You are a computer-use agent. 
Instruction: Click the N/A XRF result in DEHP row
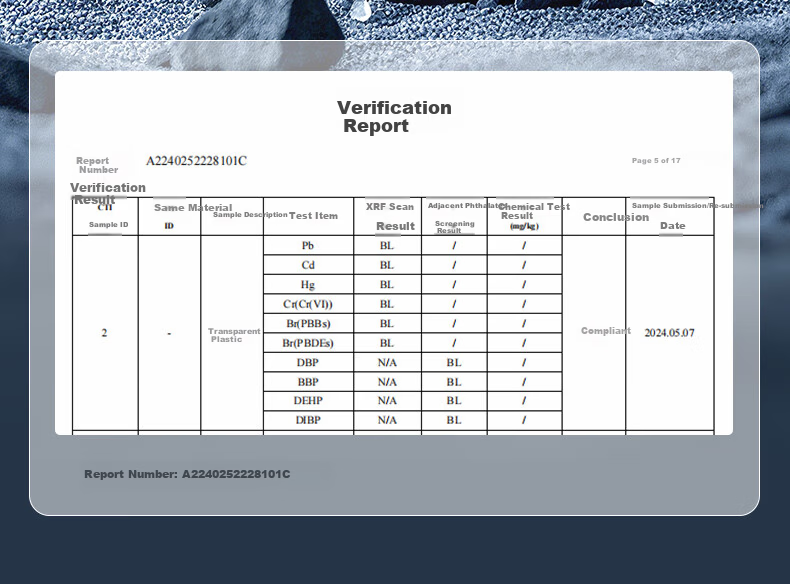387,401
